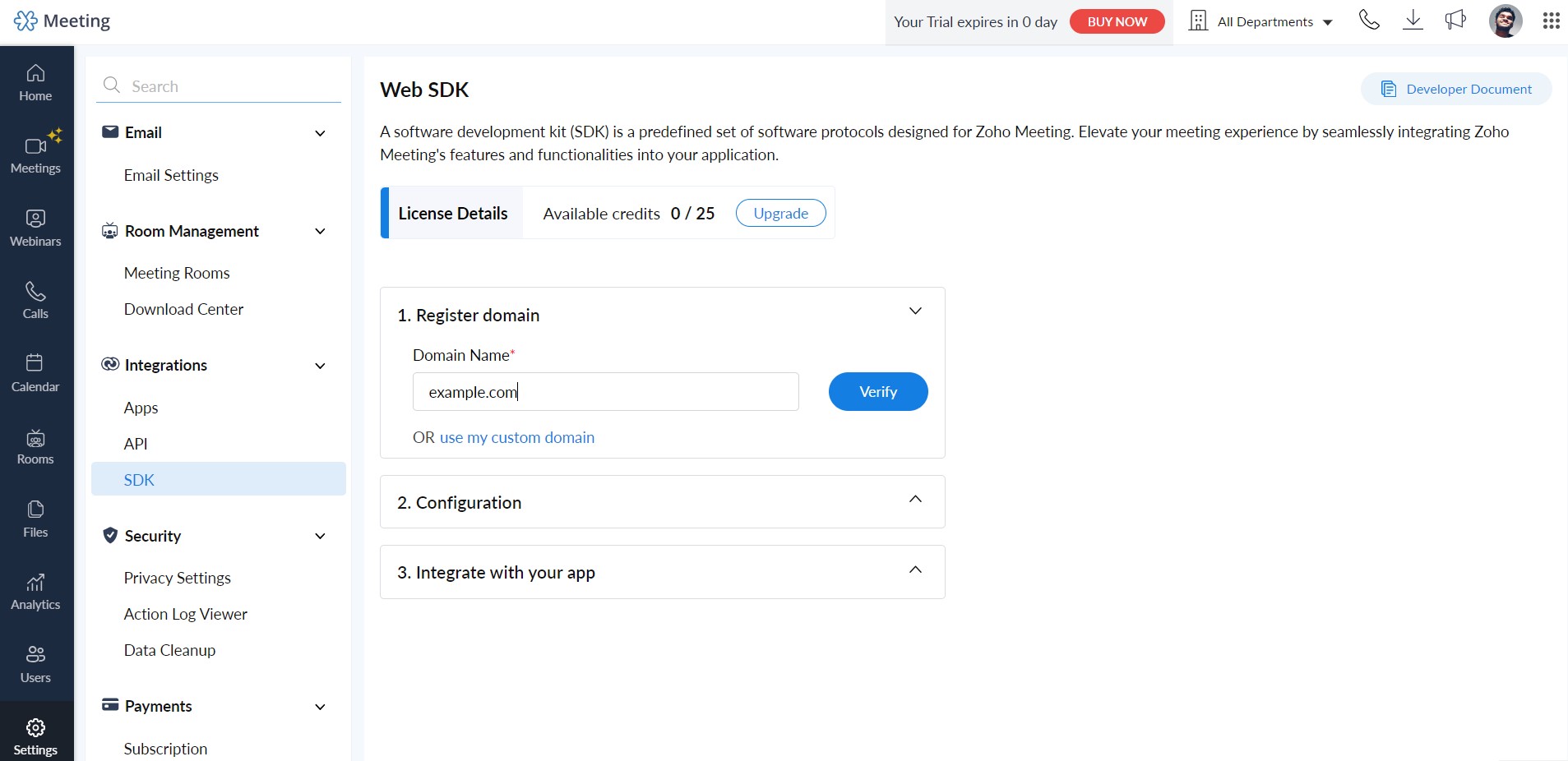Click the phone dialer icon in header

tap(1369, 21)
